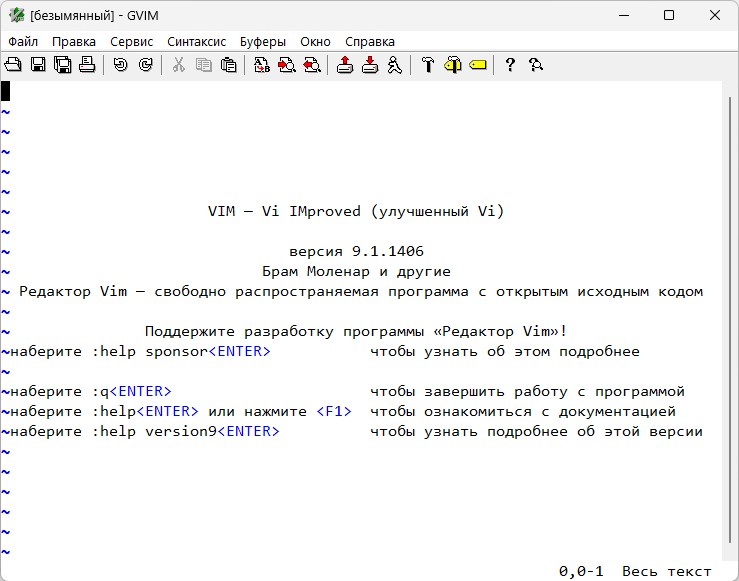Click the '0,0-1' cursor position indicator
The height and width of the screenshot is (581, 739).
coord(581,572)
